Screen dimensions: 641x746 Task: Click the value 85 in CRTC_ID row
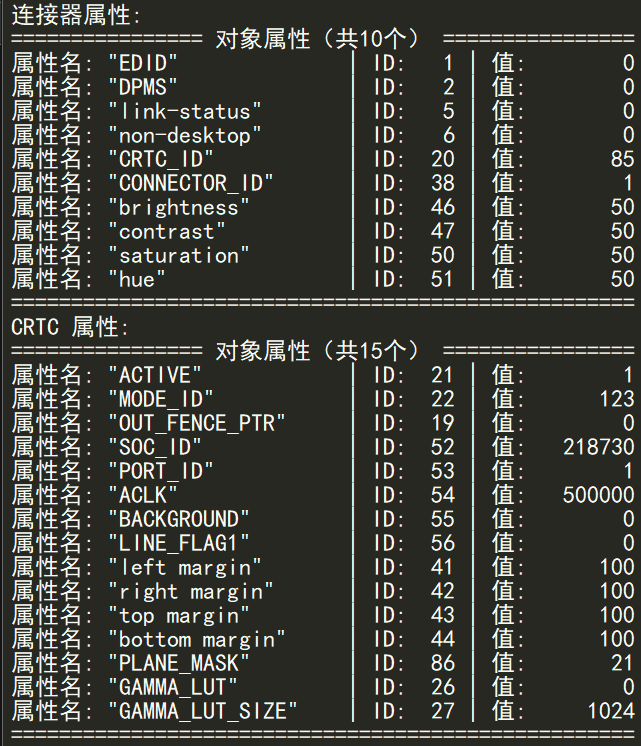coord(622,159)
